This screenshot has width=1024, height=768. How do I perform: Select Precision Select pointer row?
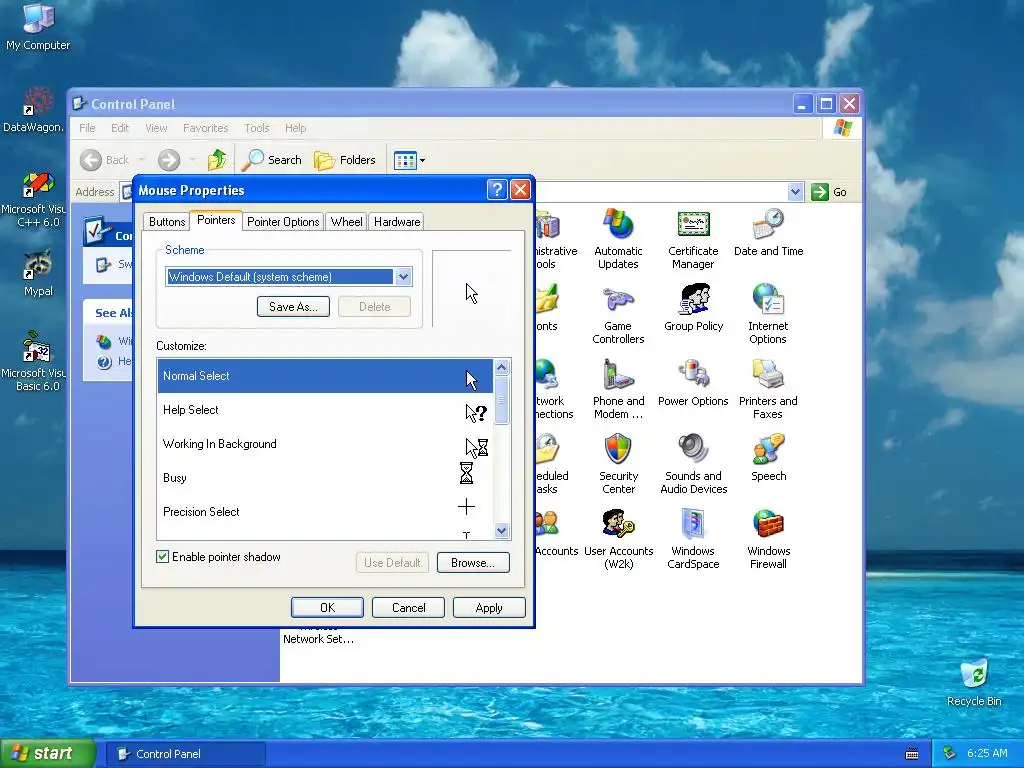coord(325,512)
